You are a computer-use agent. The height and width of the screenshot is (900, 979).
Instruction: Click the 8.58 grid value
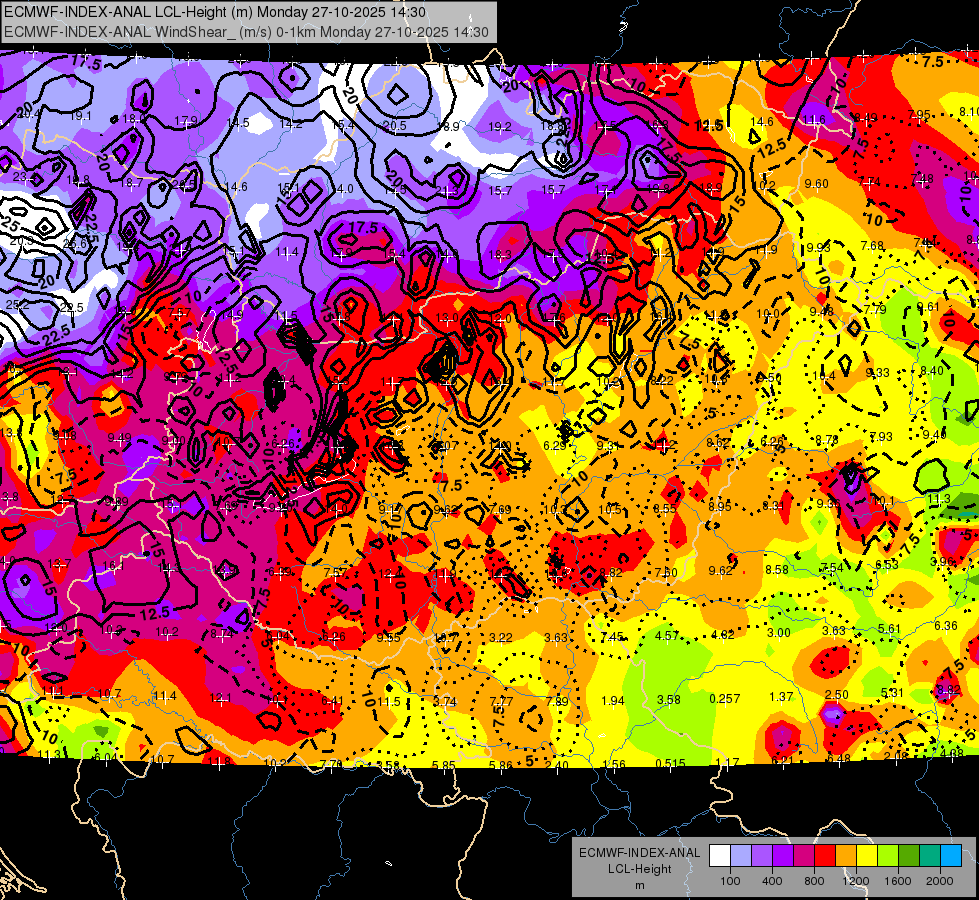(x=777, y=569)
